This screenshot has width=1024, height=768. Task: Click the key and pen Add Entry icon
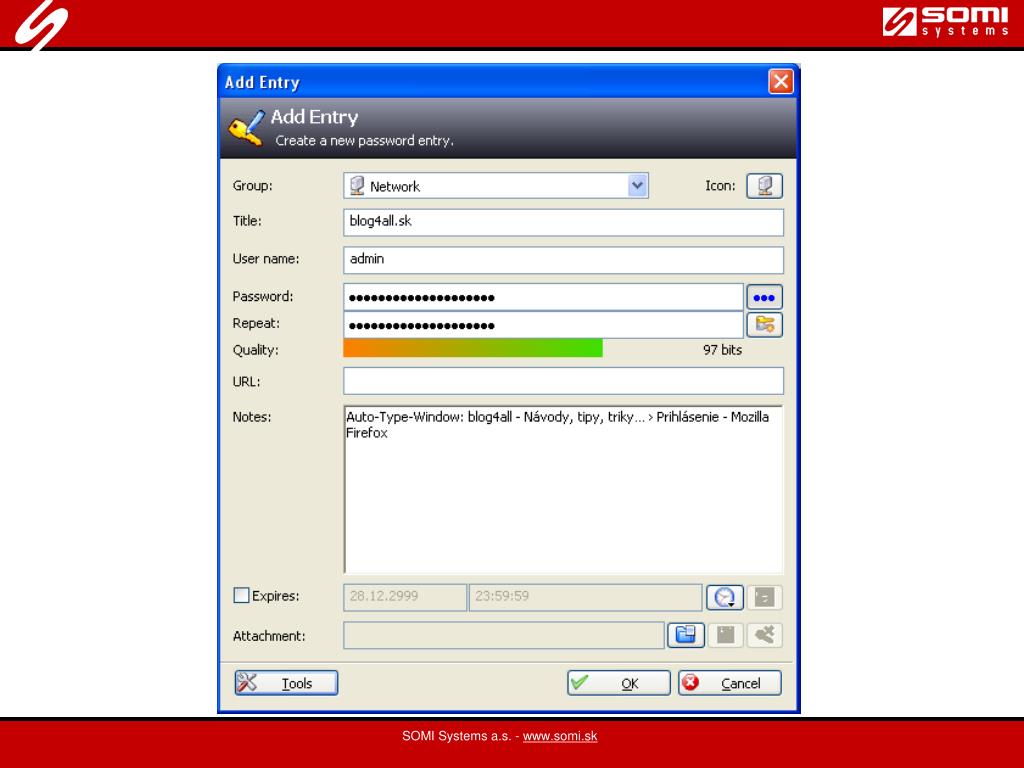(x=246, y=127)
